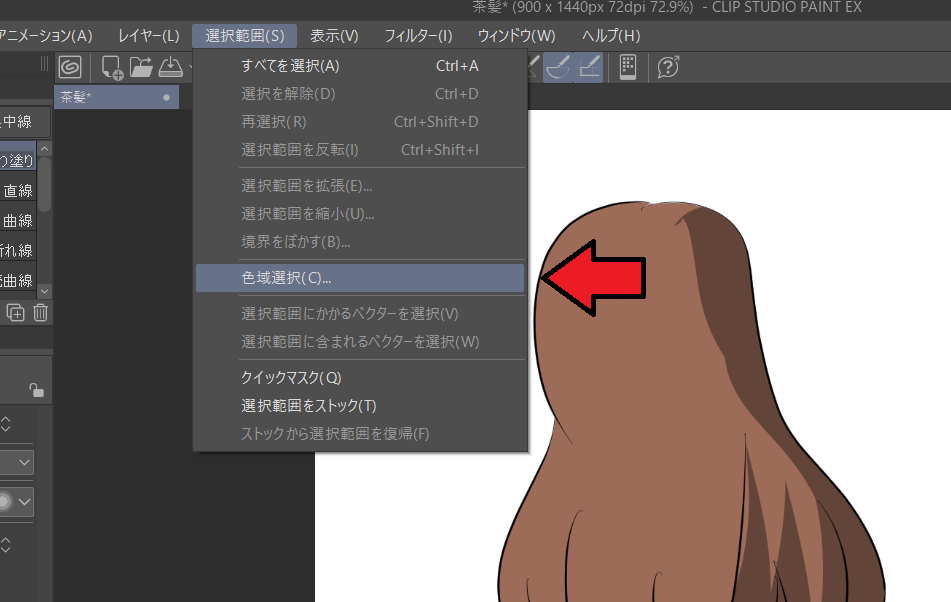Open the help speech bubble icon
This screenshot has height=602, width=951.
[x=669, y=67]
